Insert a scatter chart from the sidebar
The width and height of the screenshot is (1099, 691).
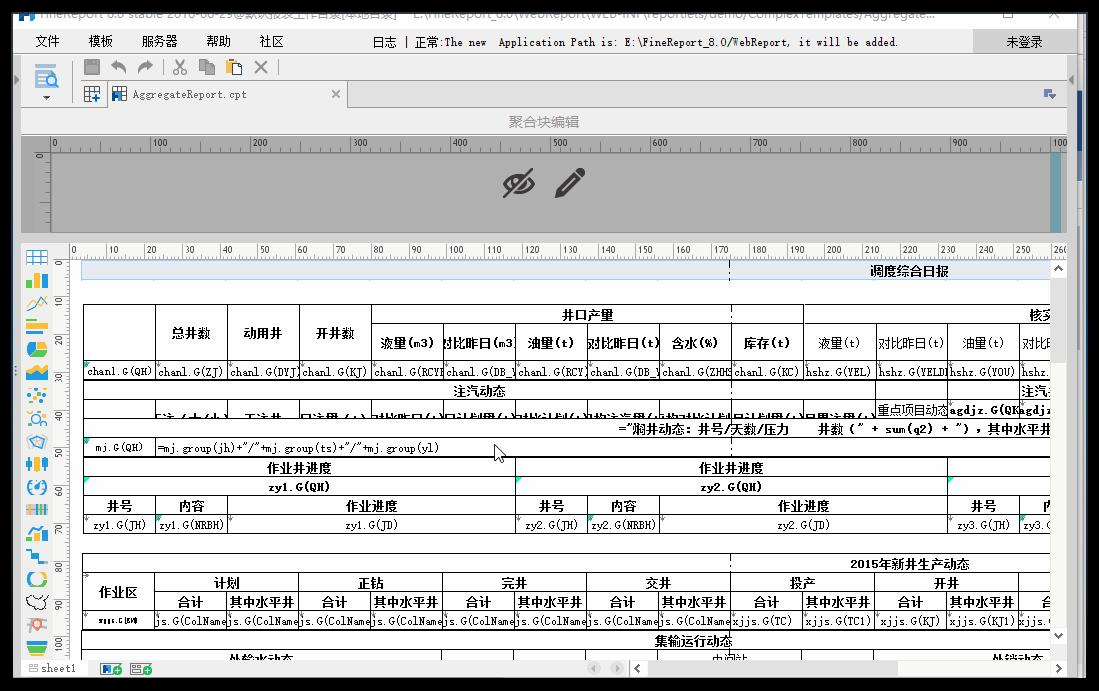click(x=36, y=395)
